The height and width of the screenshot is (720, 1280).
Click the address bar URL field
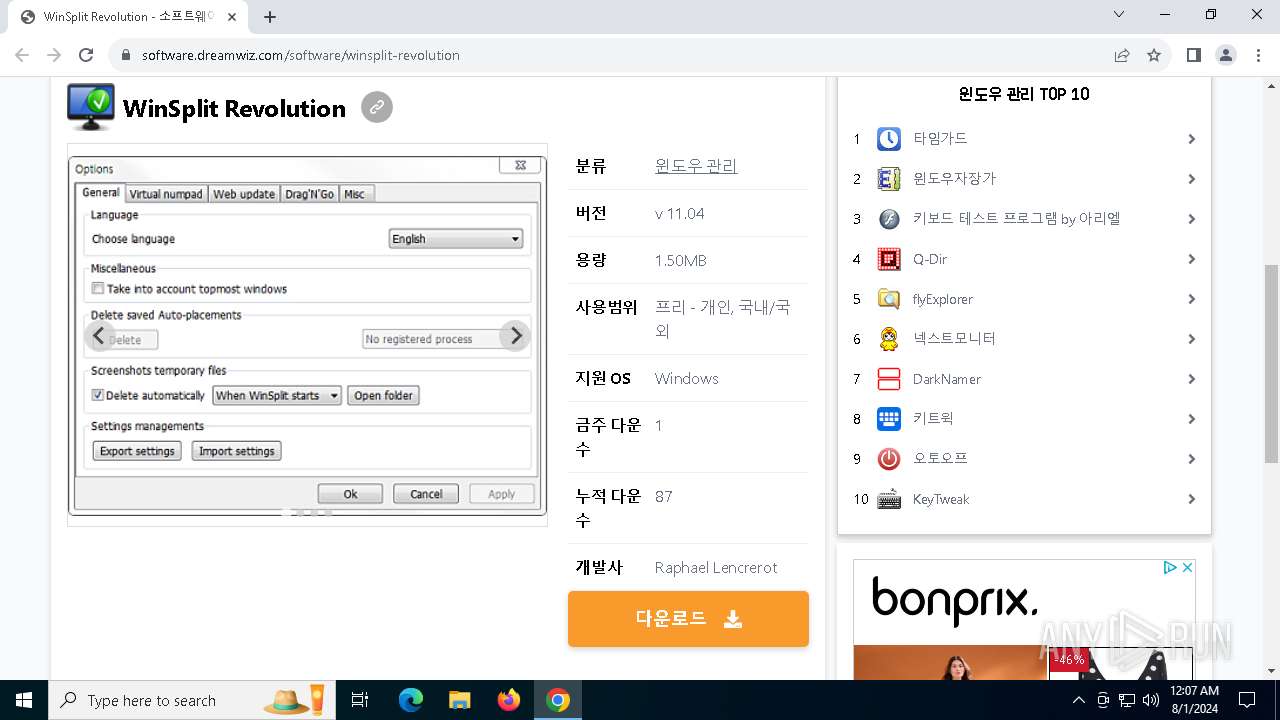click(x=610, y=55)
